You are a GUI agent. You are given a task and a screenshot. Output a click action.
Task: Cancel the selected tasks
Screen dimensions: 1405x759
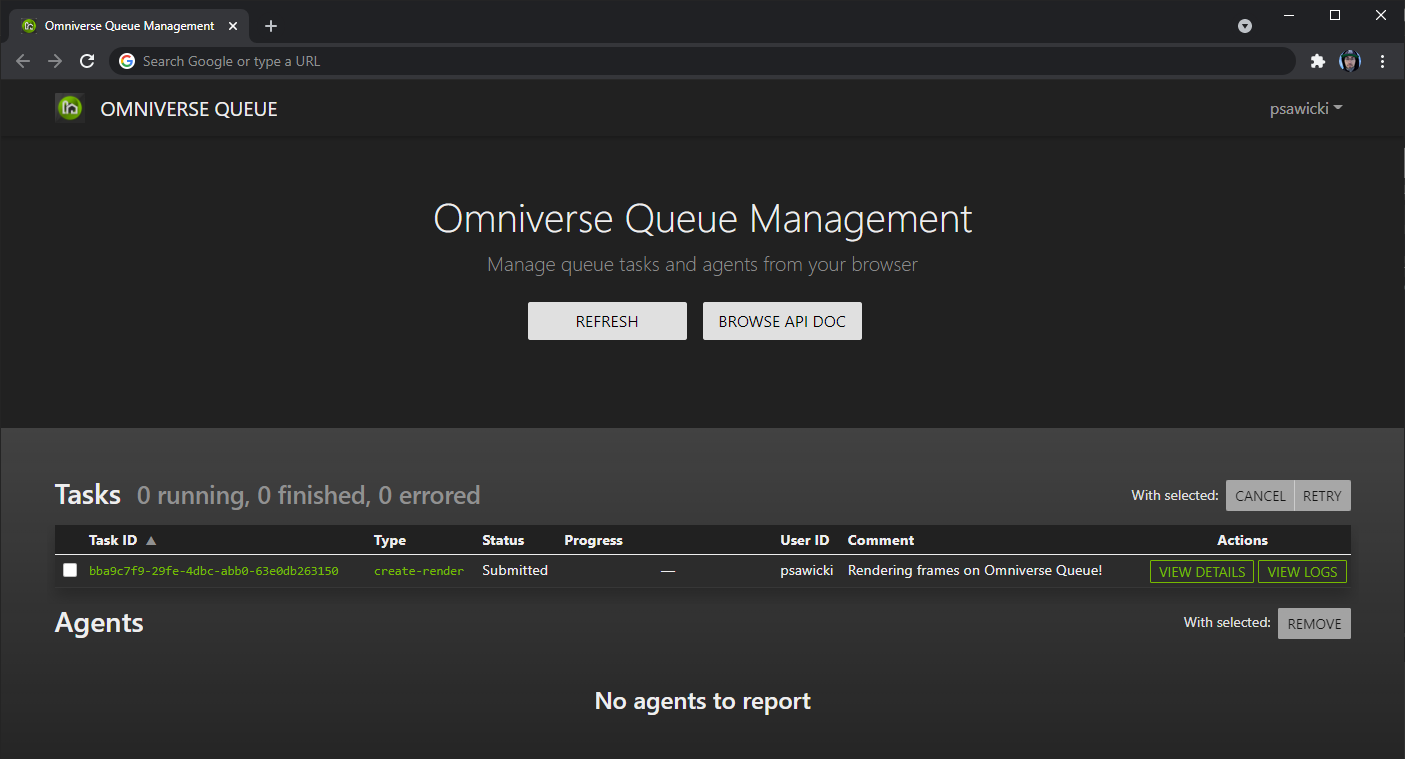pyautogui.click(x=1260, y=496)
